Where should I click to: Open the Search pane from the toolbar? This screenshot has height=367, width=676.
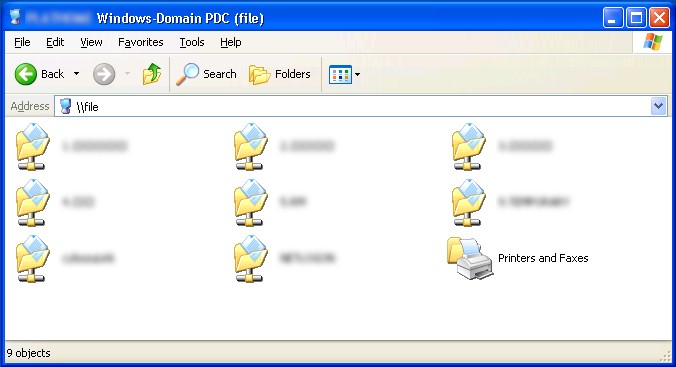(206, 74)
